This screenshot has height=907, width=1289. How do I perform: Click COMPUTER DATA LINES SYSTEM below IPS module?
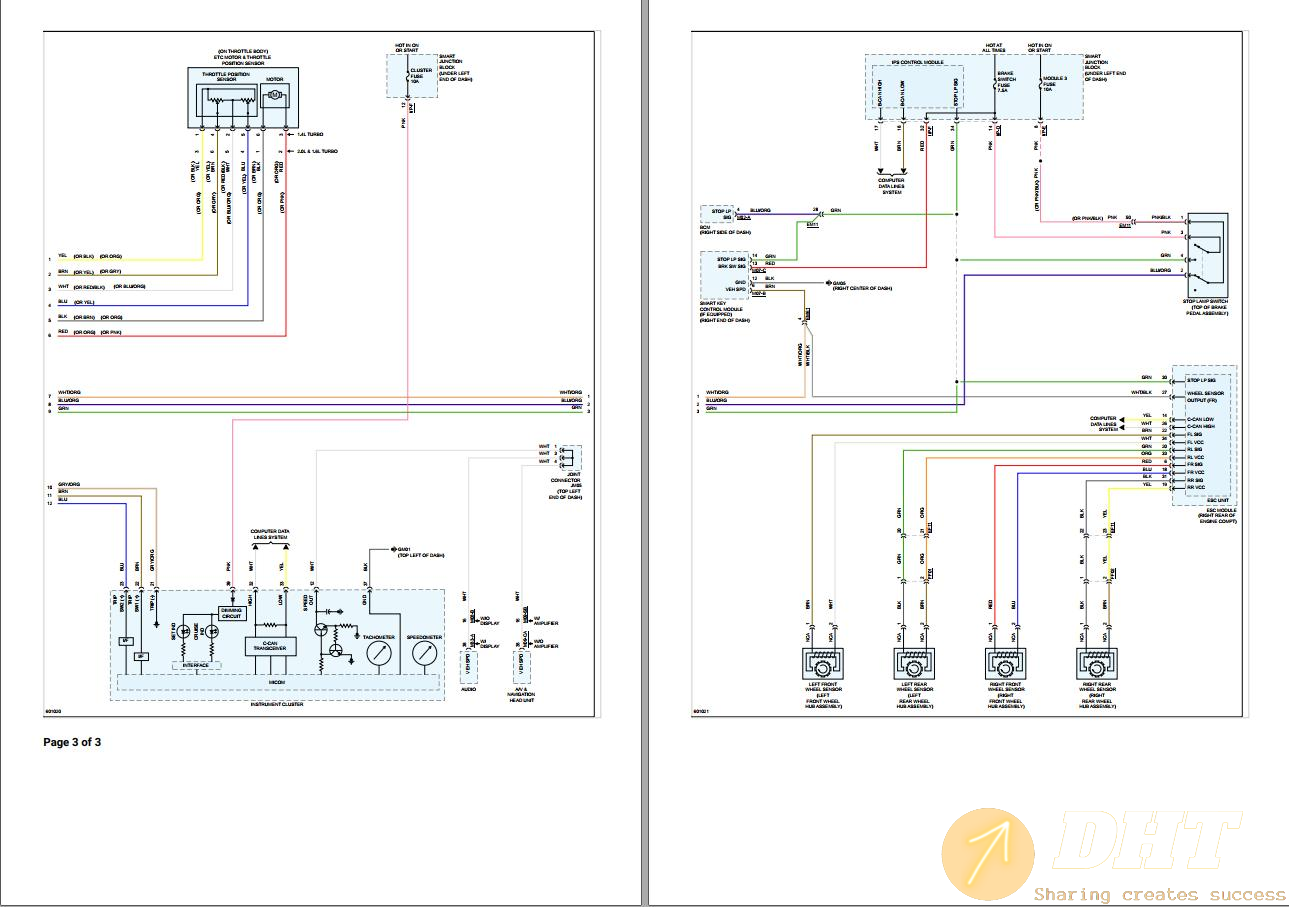pyautogui.click(x=891, y=186)
